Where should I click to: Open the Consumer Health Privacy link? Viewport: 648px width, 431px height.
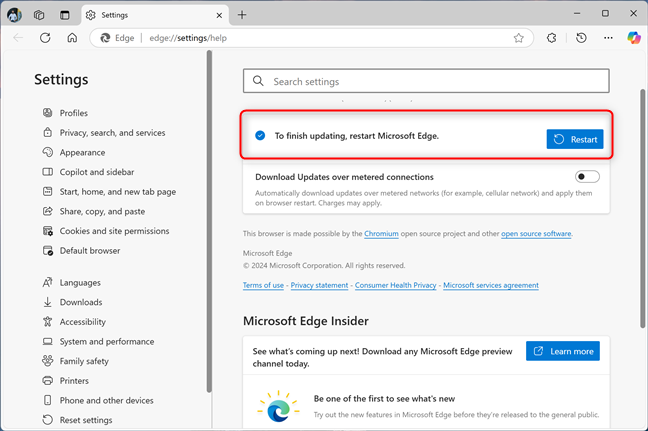coord(395,285)
